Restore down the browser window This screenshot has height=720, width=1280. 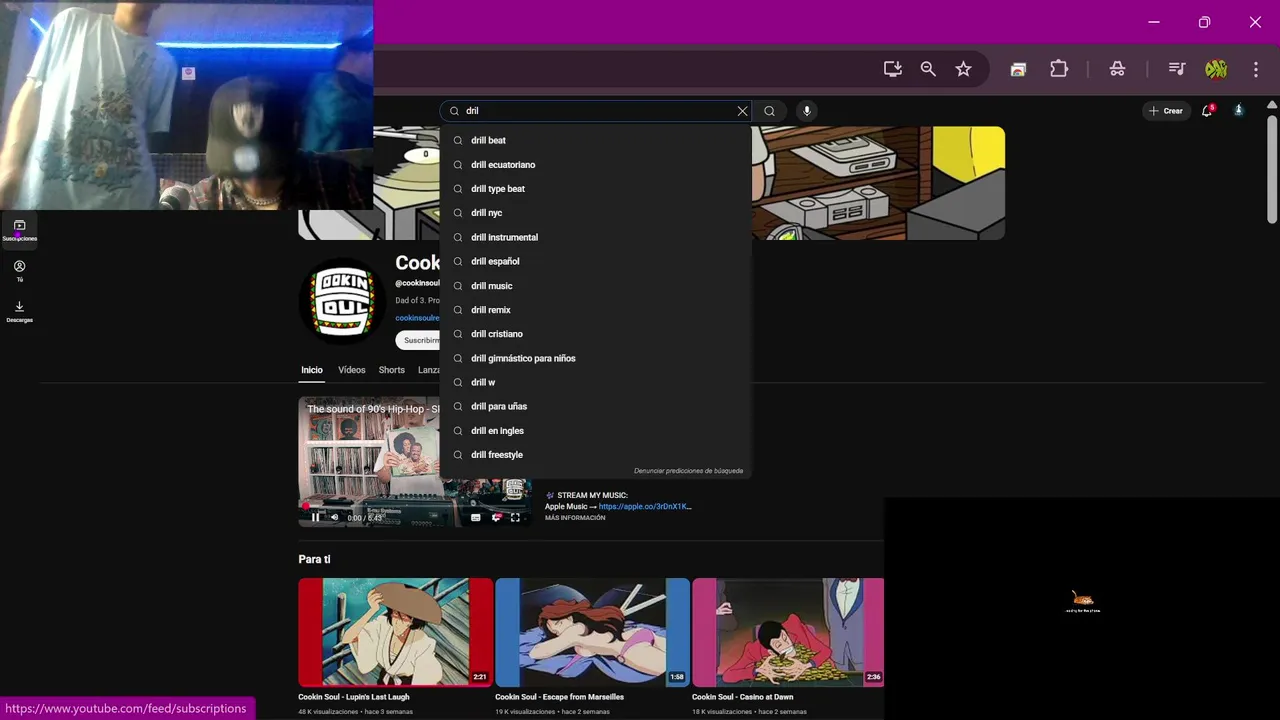click(x=1204, y=22)
